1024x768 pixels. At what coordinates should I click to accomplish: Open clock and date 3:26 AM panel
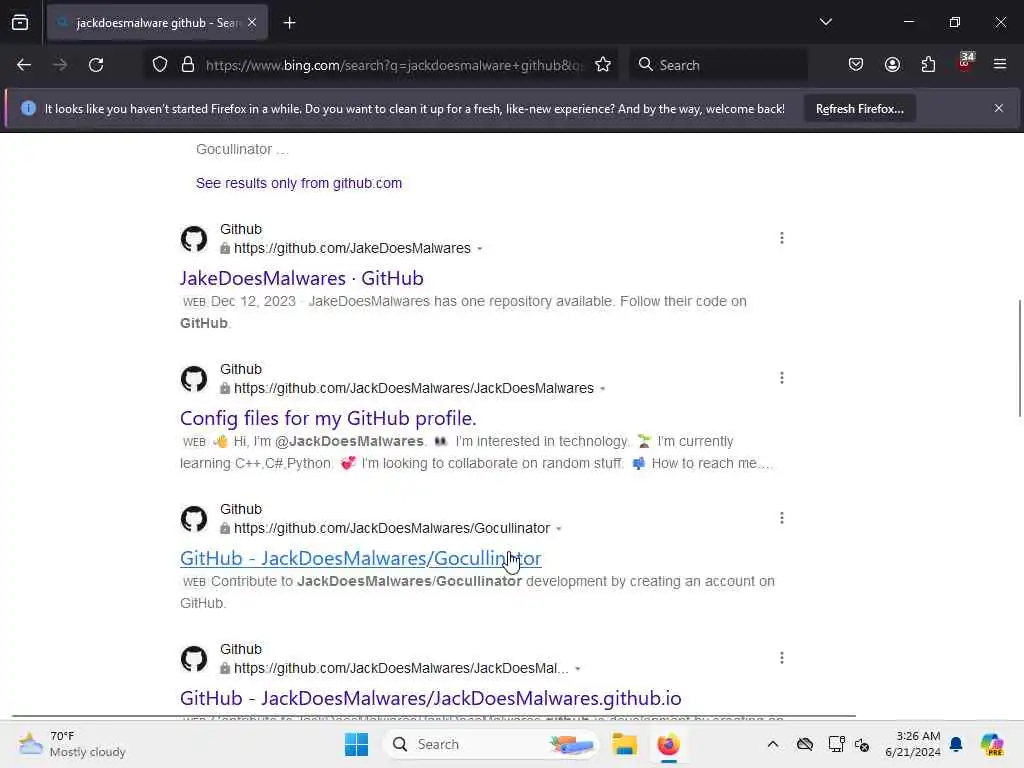912,744
